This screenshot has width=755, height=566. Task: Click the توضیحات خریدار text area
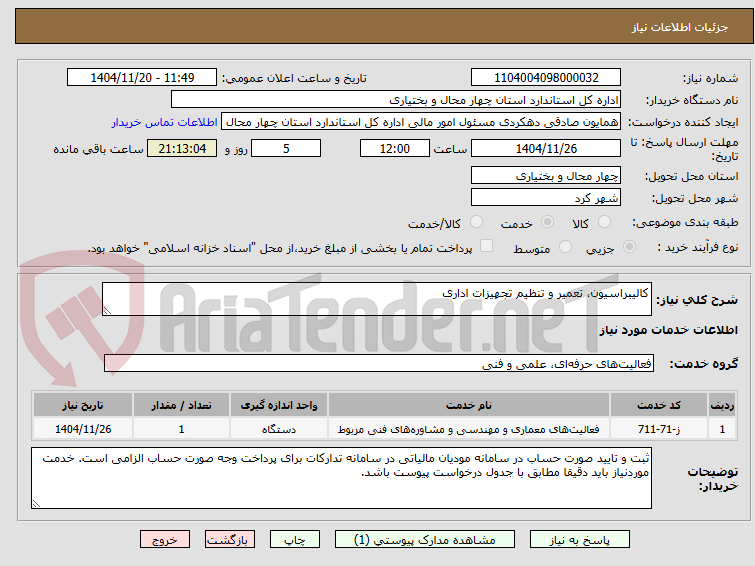pyautogui.click(x=341, y=478)
